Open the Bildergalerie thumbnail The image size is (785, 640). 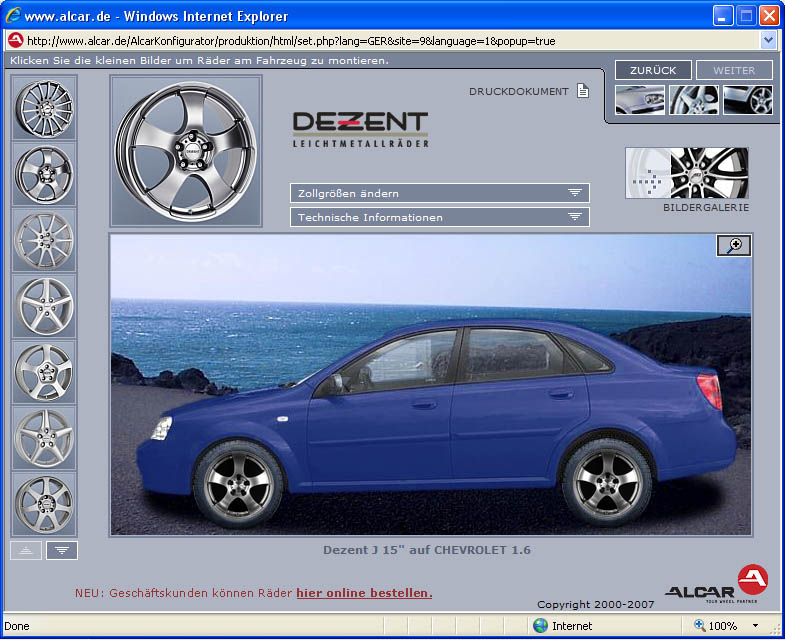pos(686,173)
